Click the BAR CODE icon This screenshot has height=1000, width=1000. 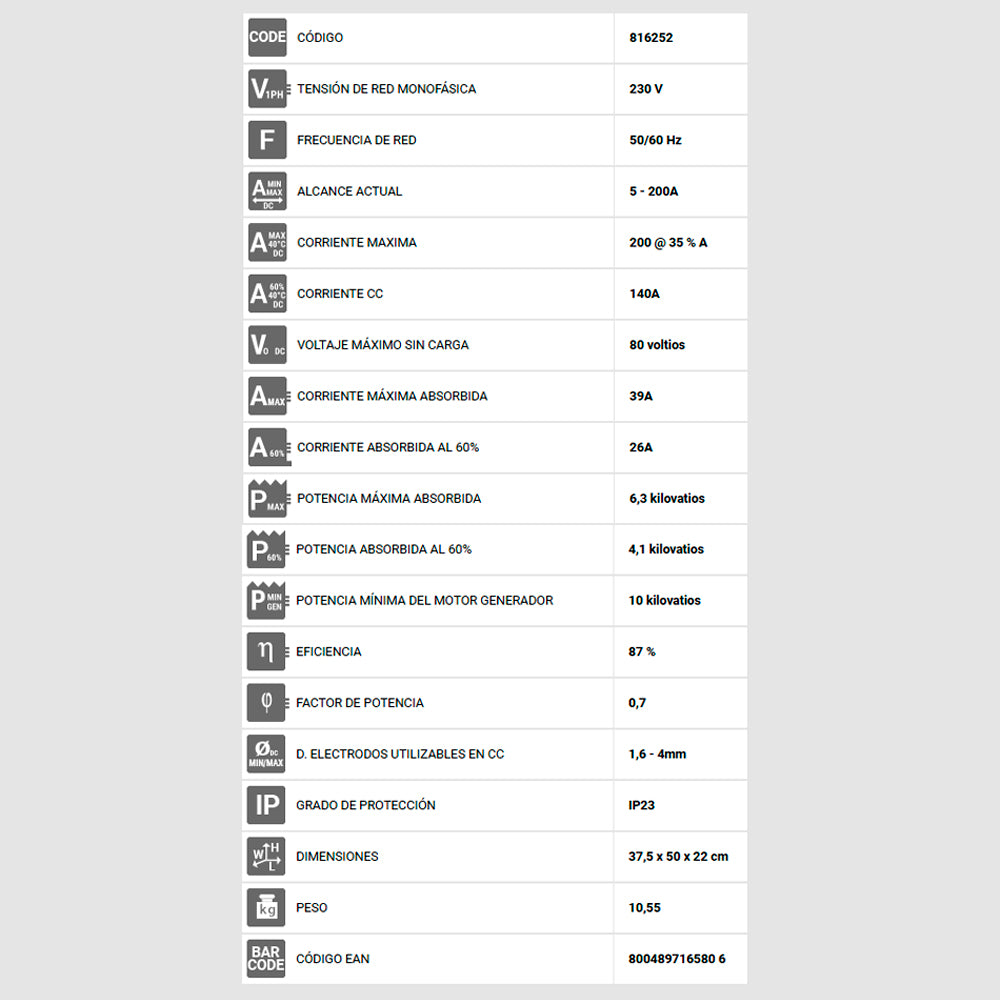[x=266, y=959]
